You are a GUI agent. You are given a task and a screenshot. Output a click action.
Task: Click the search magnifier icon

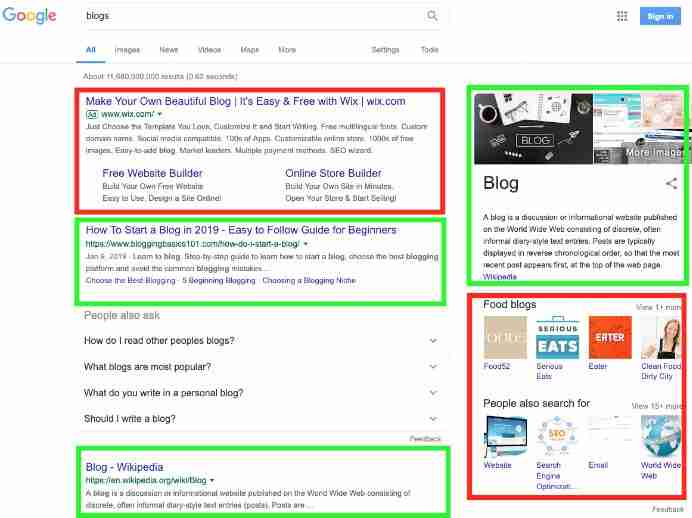click(432, 16)
